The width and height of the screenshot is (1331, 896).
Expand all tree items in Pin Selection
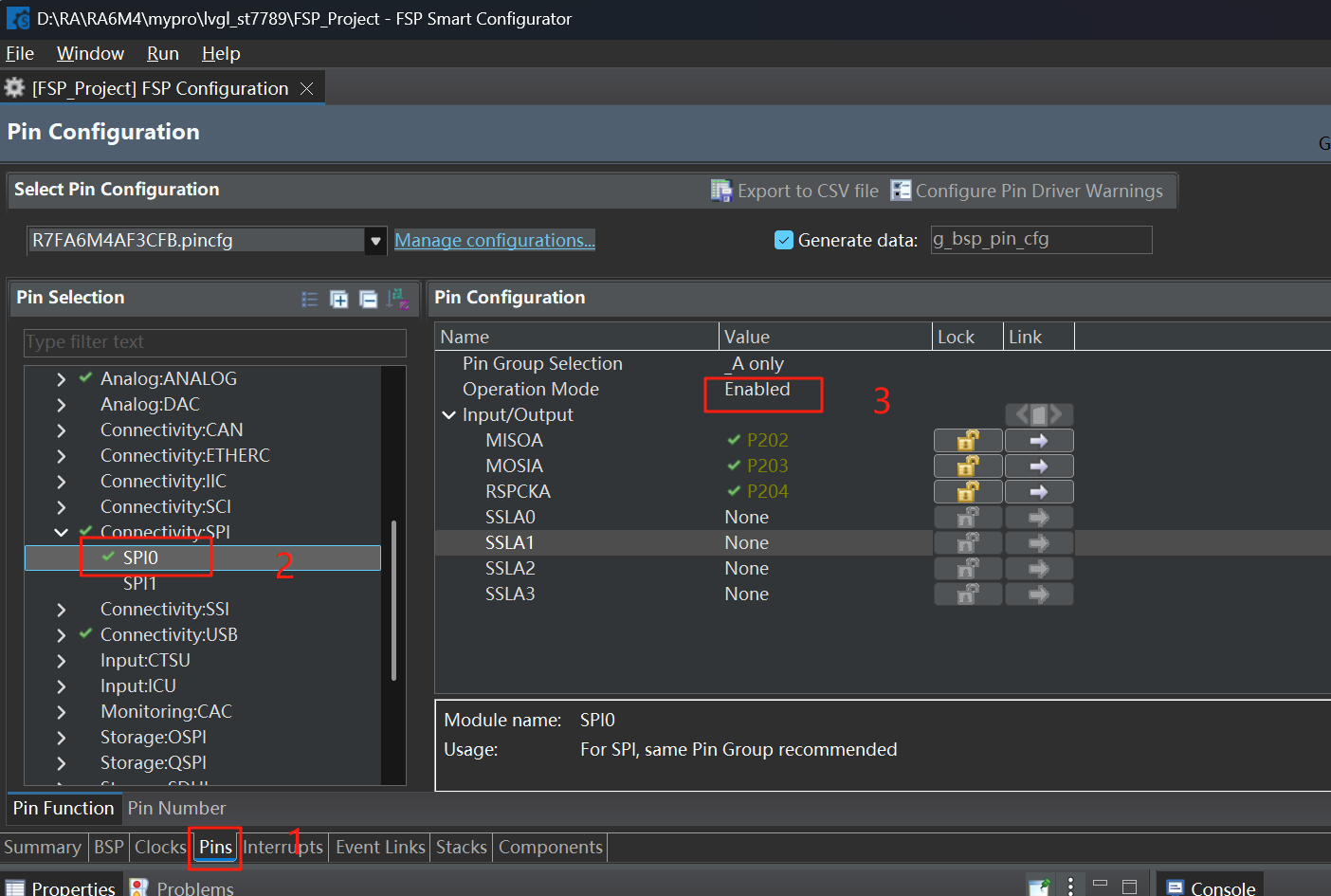338,300
